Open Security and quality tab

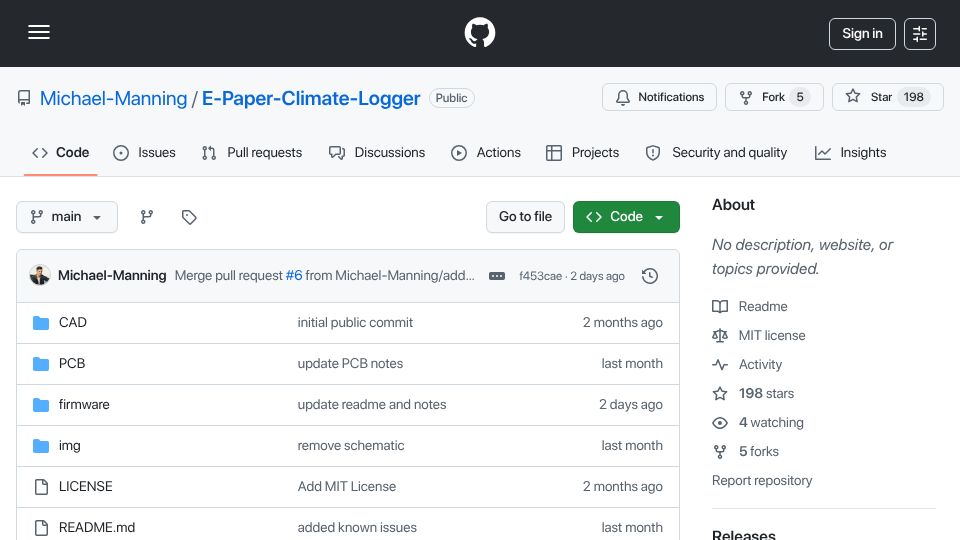coord(716,153)
